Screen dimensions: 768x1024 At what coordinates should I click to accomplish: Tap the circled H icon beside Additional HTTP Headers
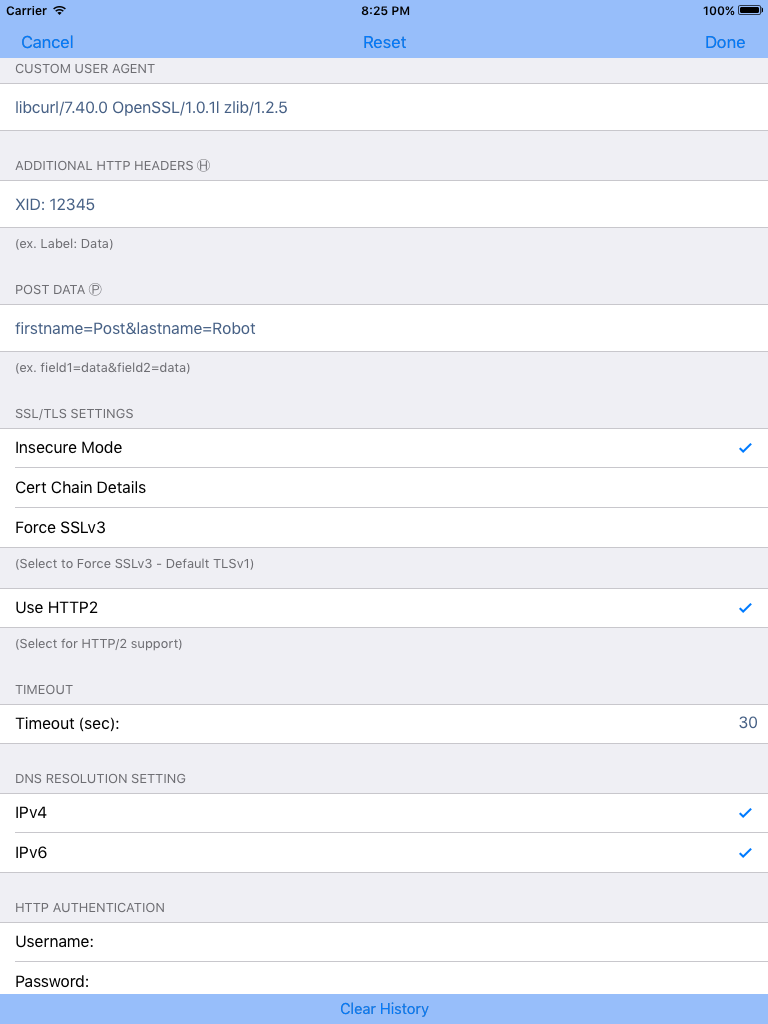[x=204, y=165]
